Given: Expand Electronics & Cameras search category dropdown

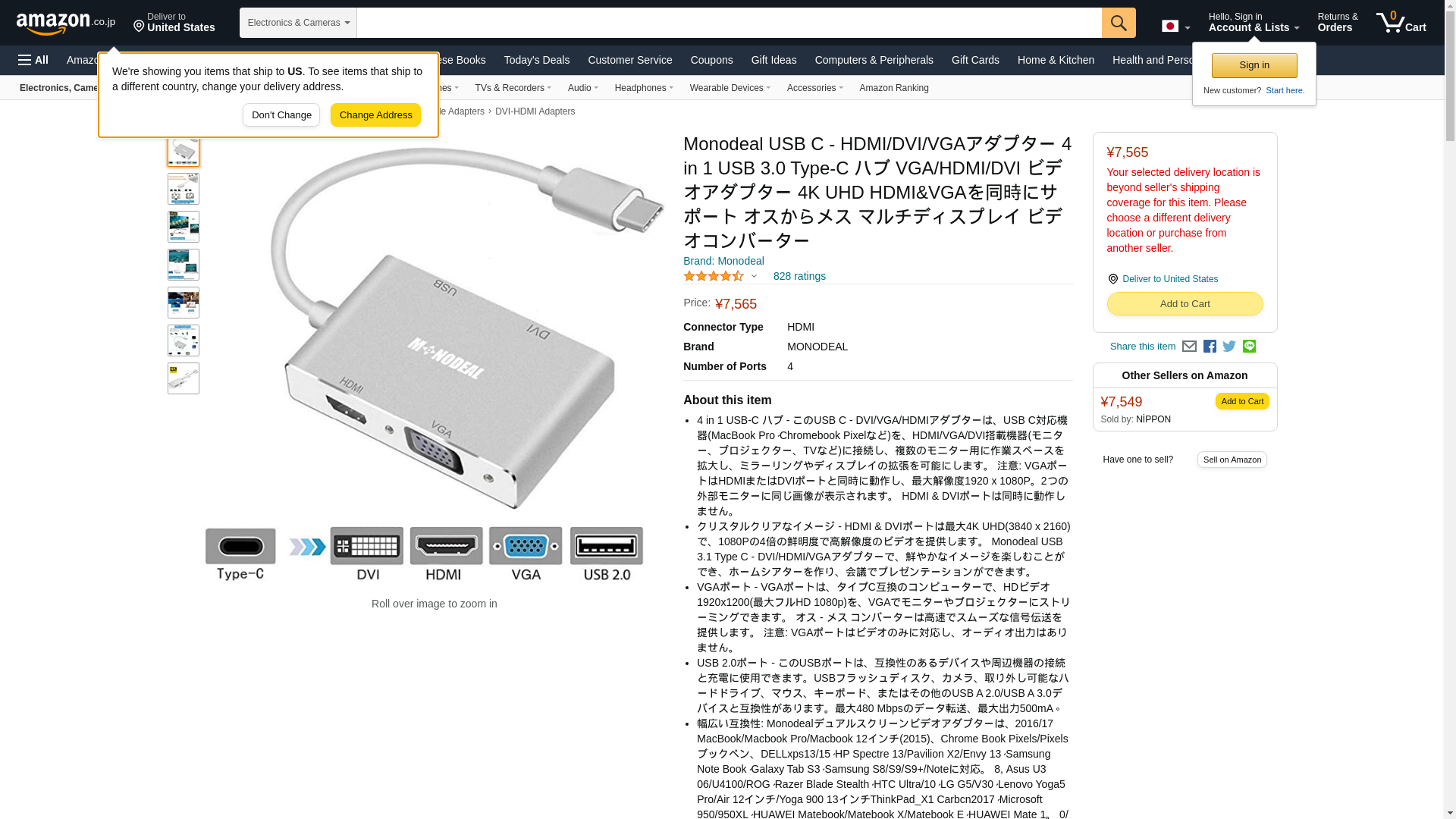Looking at the screenshot, I should (298, 23).
